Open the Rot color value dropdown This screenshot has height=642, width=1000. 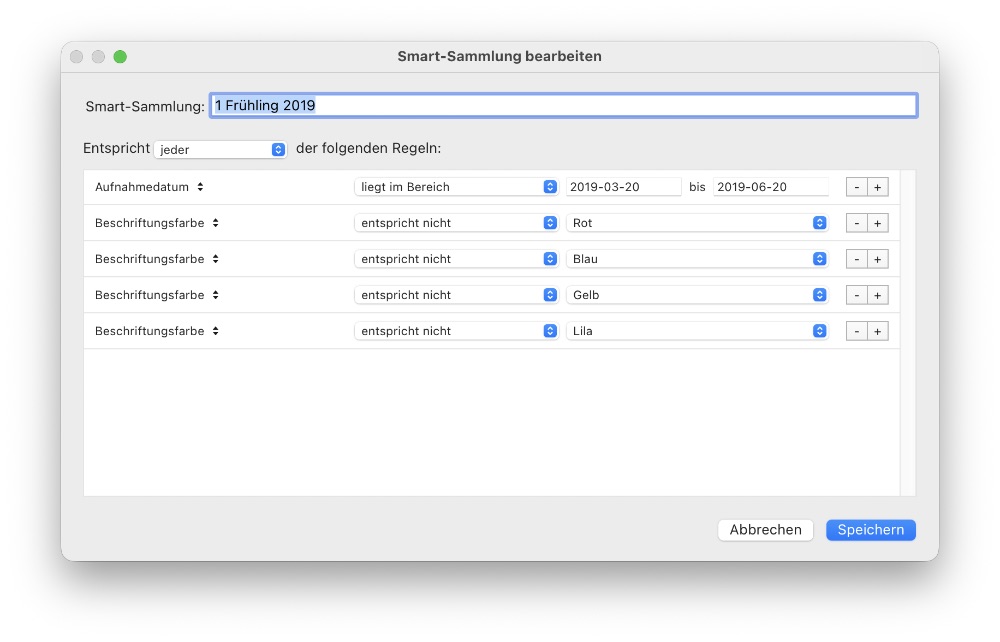click(x=697, y=223)
